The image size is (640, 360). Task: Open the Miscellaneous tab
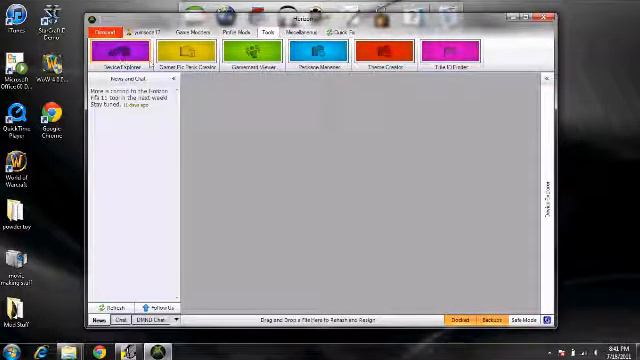pos(301,32)
